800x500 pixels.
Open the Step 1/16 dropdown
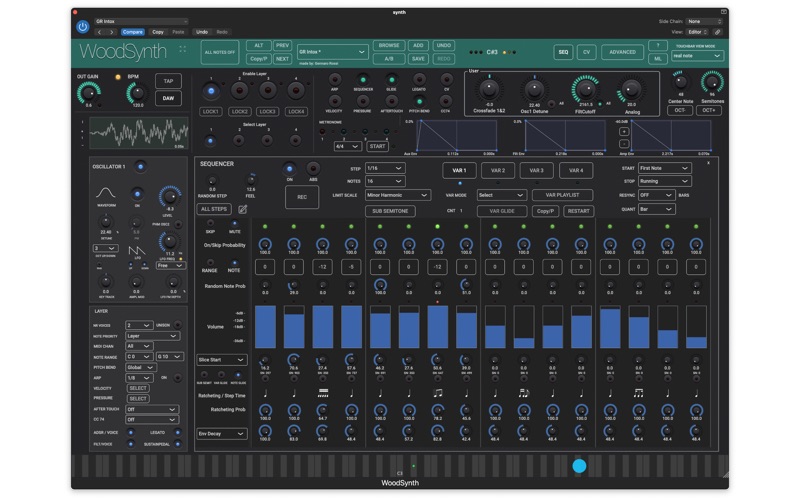(x=385, y=168)
